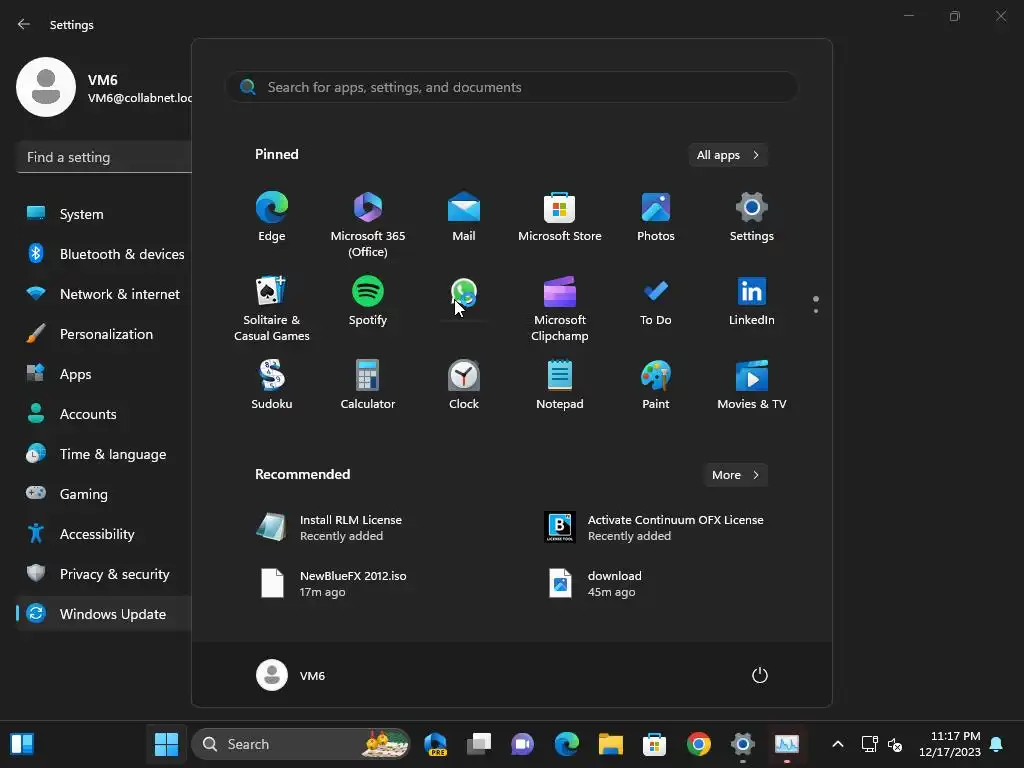Launch Notepad from pinned apps
The image size is (1024, 768).
click(560, 385)
